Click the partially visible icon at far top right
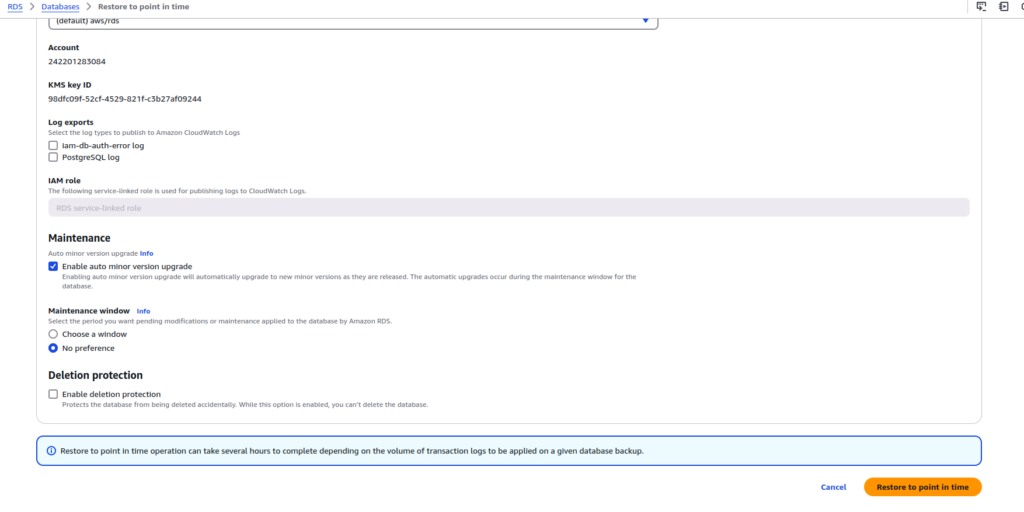1024x512 pixels. (1021, 7)
